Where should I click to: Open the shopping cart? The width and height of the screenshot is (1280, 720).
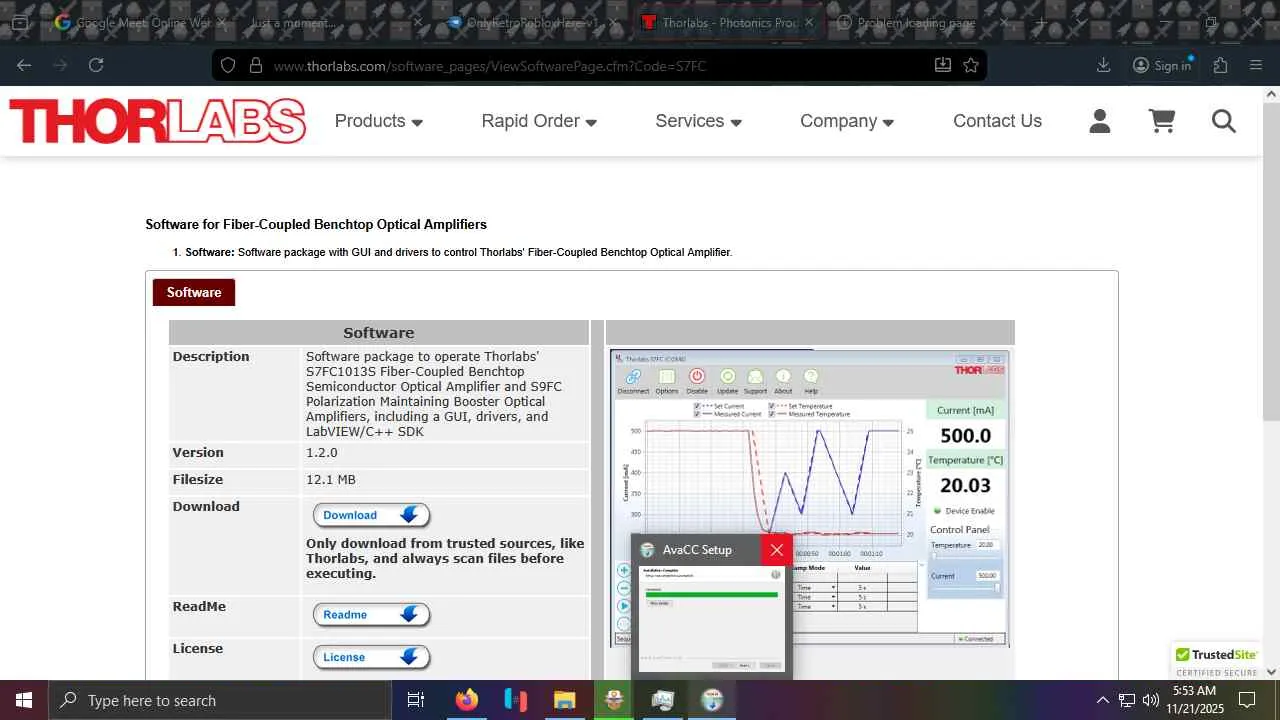coord(1162,121)
